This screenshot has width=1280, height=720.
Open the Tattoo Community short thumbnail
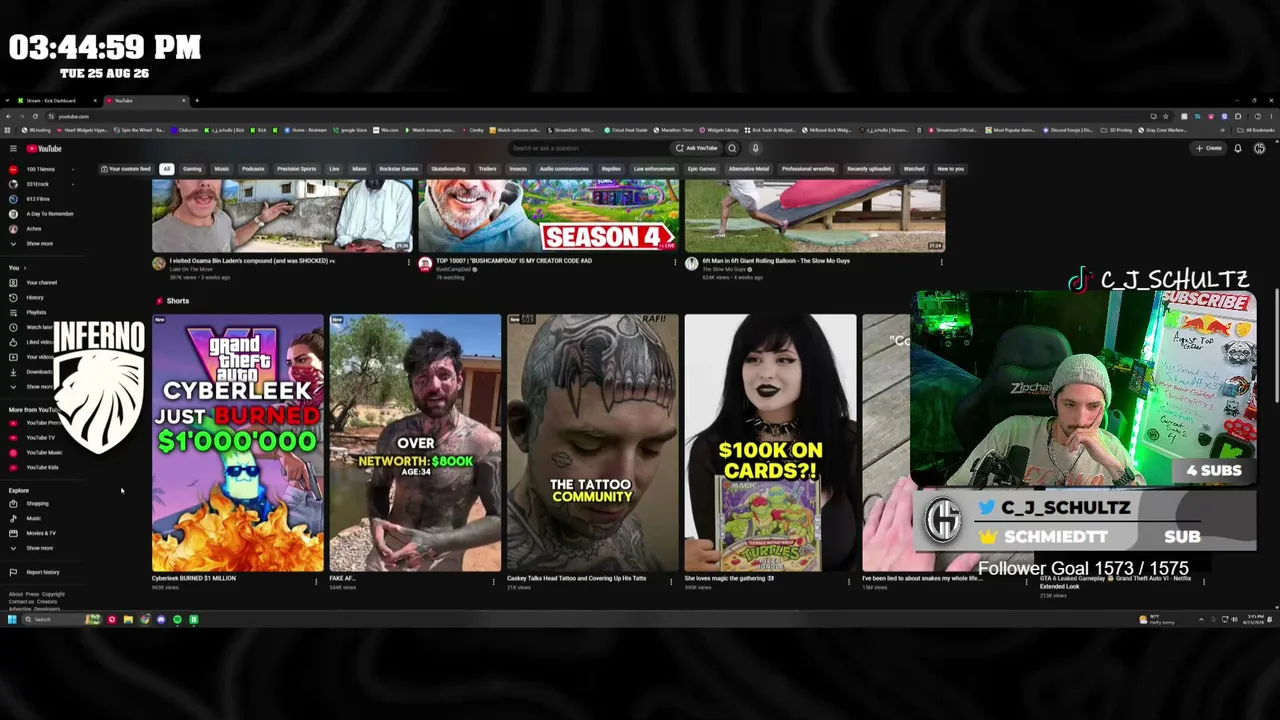point(592,443)
